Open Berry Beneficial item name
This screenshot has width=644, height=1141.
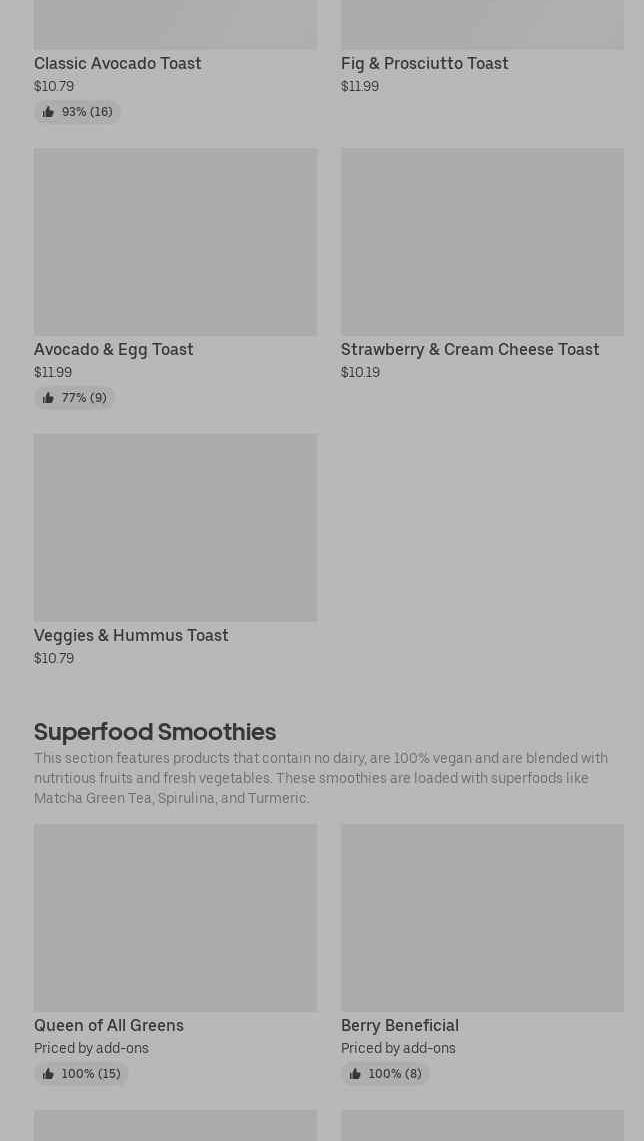pos(400,1025)
